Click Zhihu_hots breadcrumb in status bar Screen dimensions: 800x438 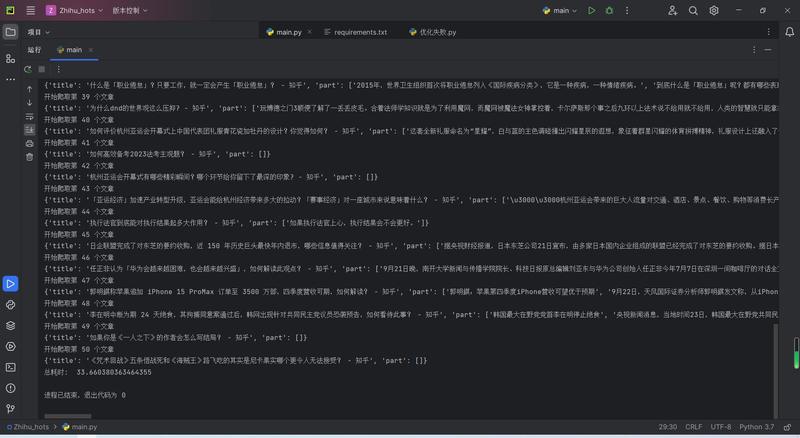[x=28, y=427]
